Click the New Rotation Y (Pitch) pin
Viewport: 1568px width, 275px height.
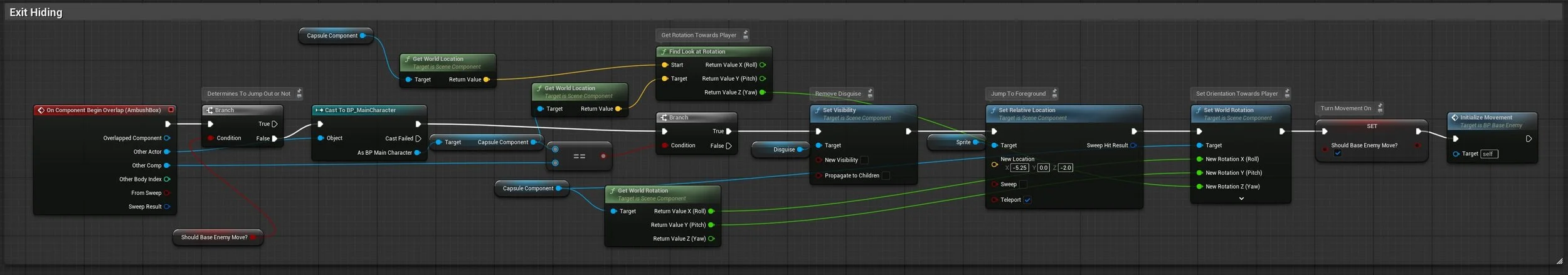pos(1199,173)
